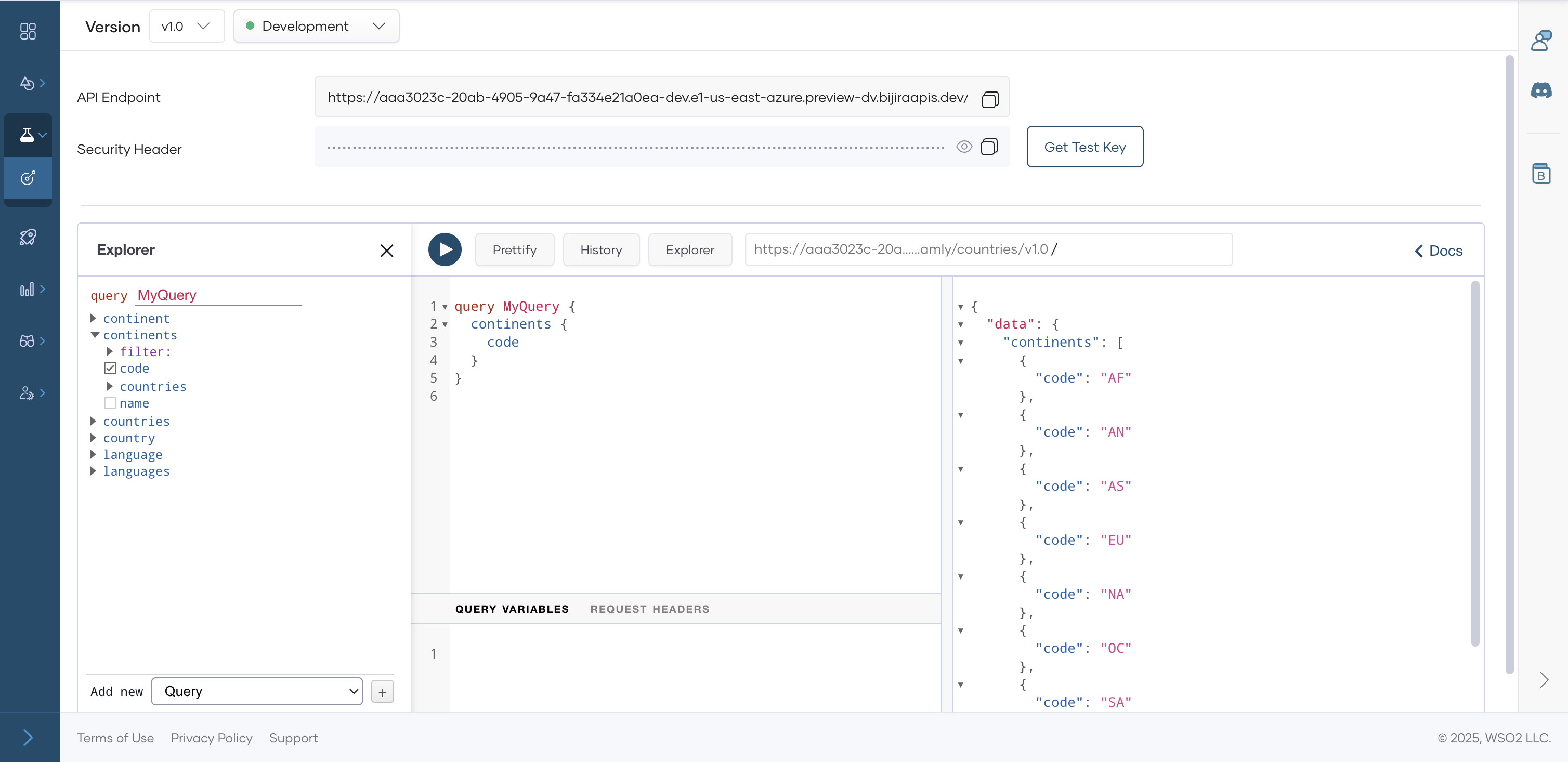This screenshot has height=762, width=1568.
Task: Close the Explorer panel
Action: point(386,251)
